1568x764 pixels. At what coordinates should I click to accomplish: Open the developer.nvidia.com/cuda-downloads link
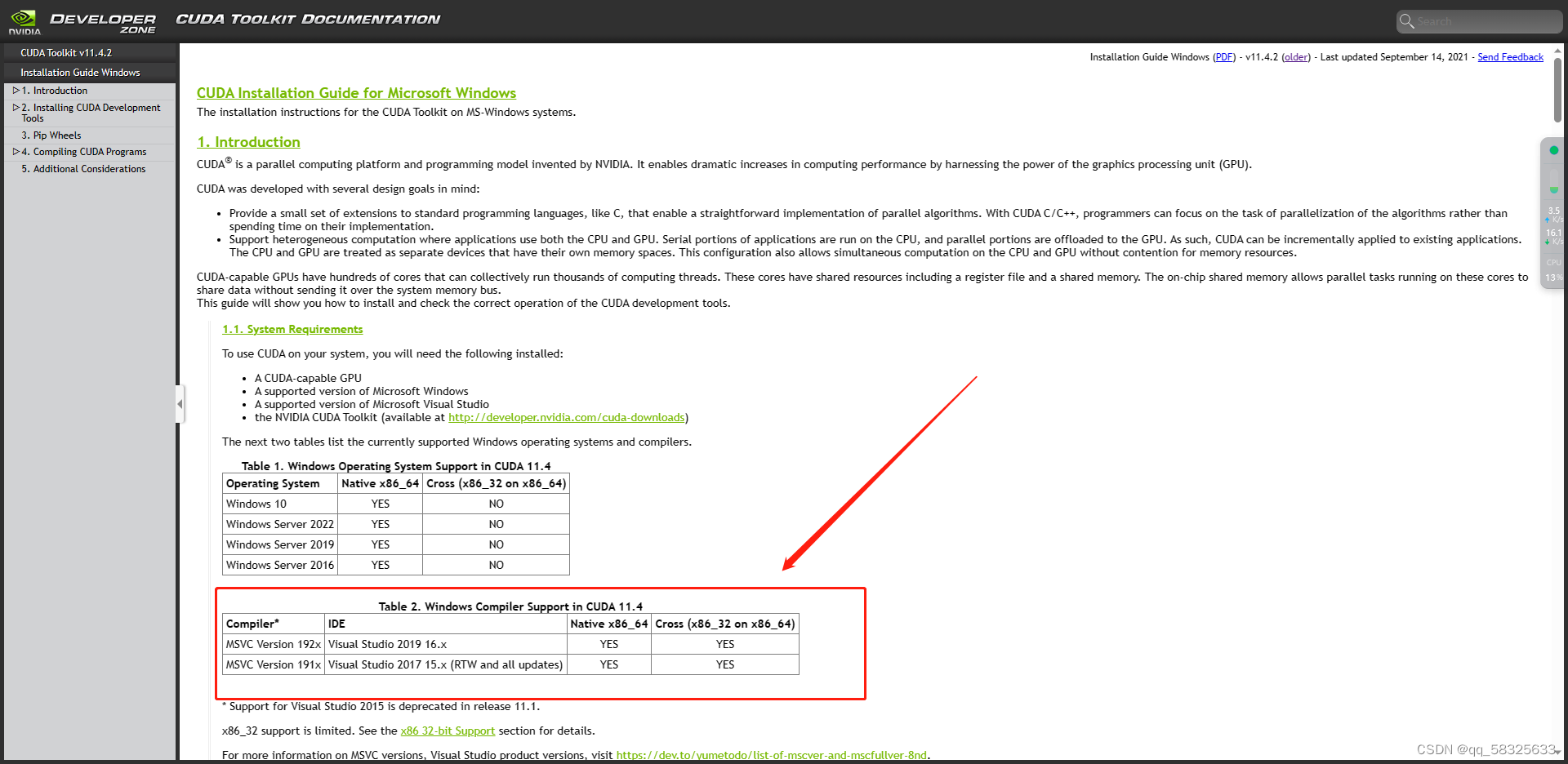pos(567,417)
